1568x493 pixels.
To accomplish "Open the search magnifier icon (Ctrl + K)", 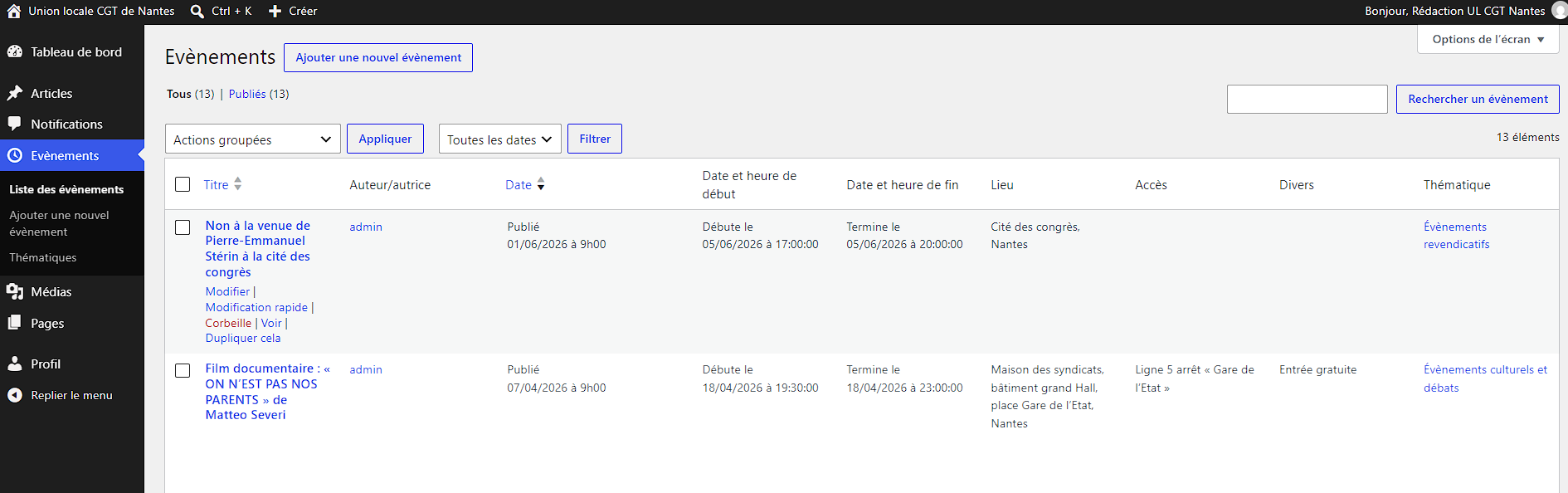I will pos(197,12).
